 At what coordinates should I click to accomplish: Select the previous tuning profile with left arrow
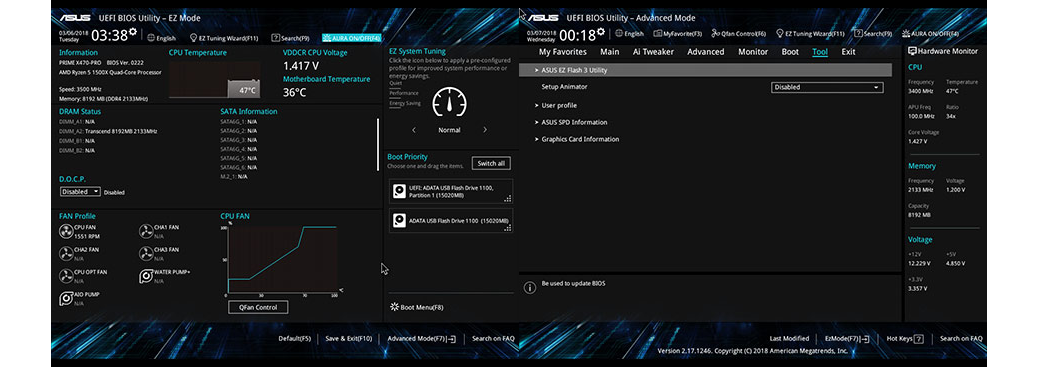414,130
